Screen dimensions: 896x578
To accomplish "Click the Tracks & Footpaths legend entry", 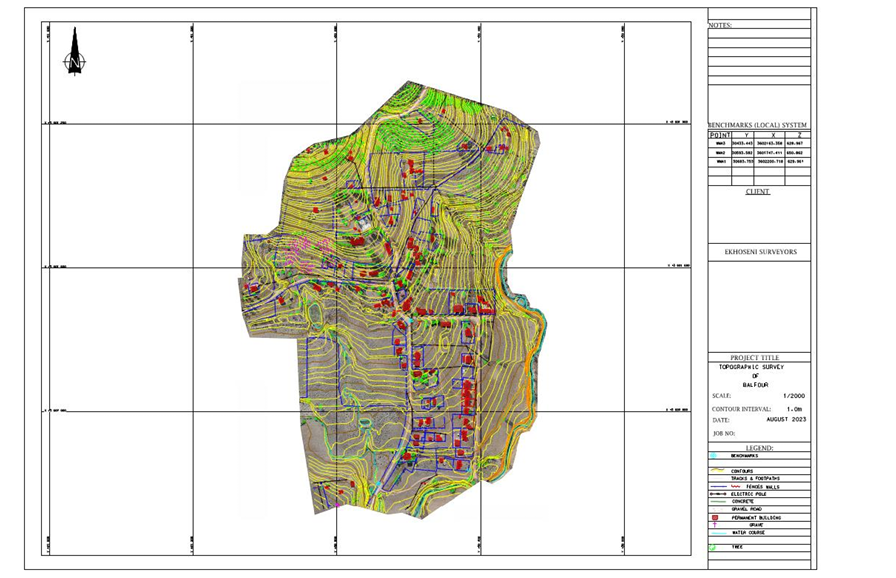I will (x=755, y=478).
